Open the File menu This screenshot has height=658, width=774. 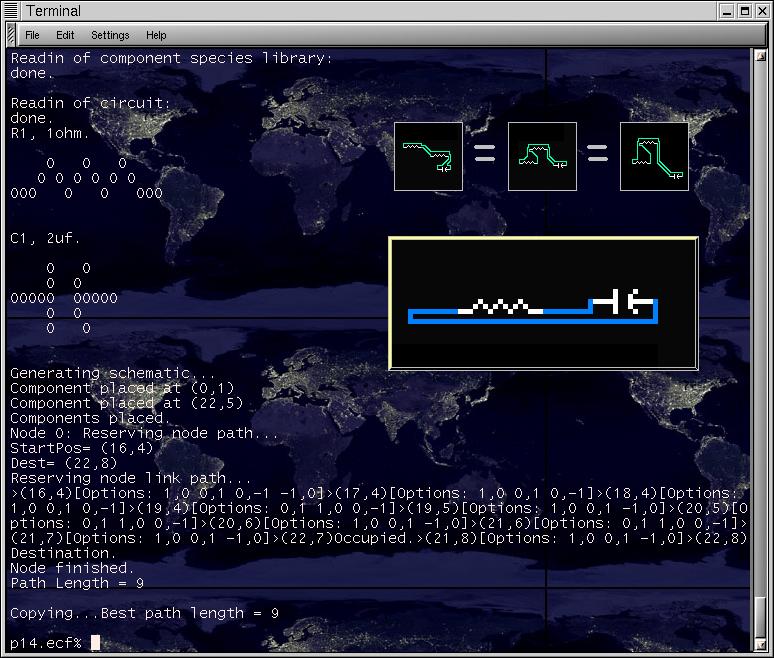click(x=32, y=35)
